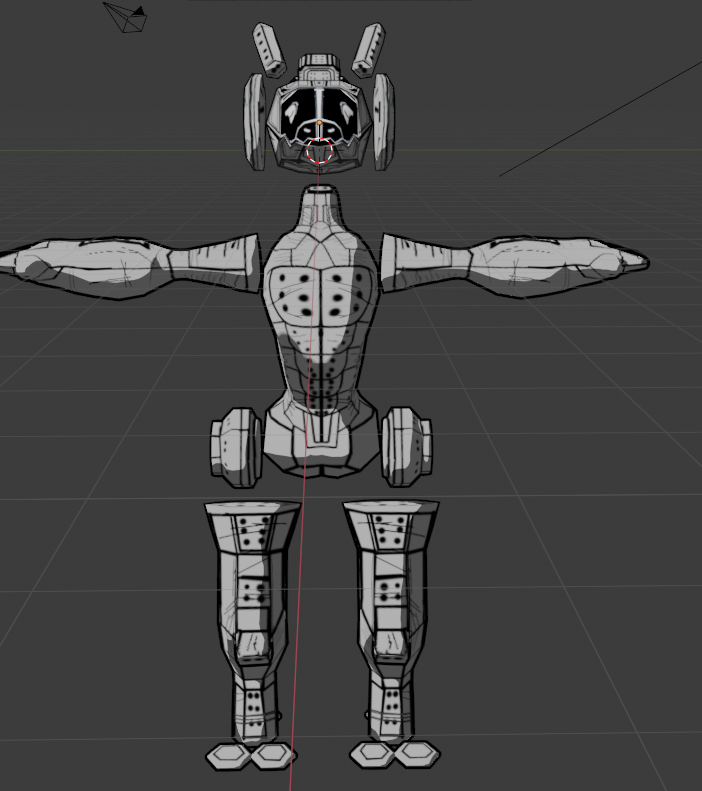
Task: Select the right antenna ear on the head
Action: (366, 48)
